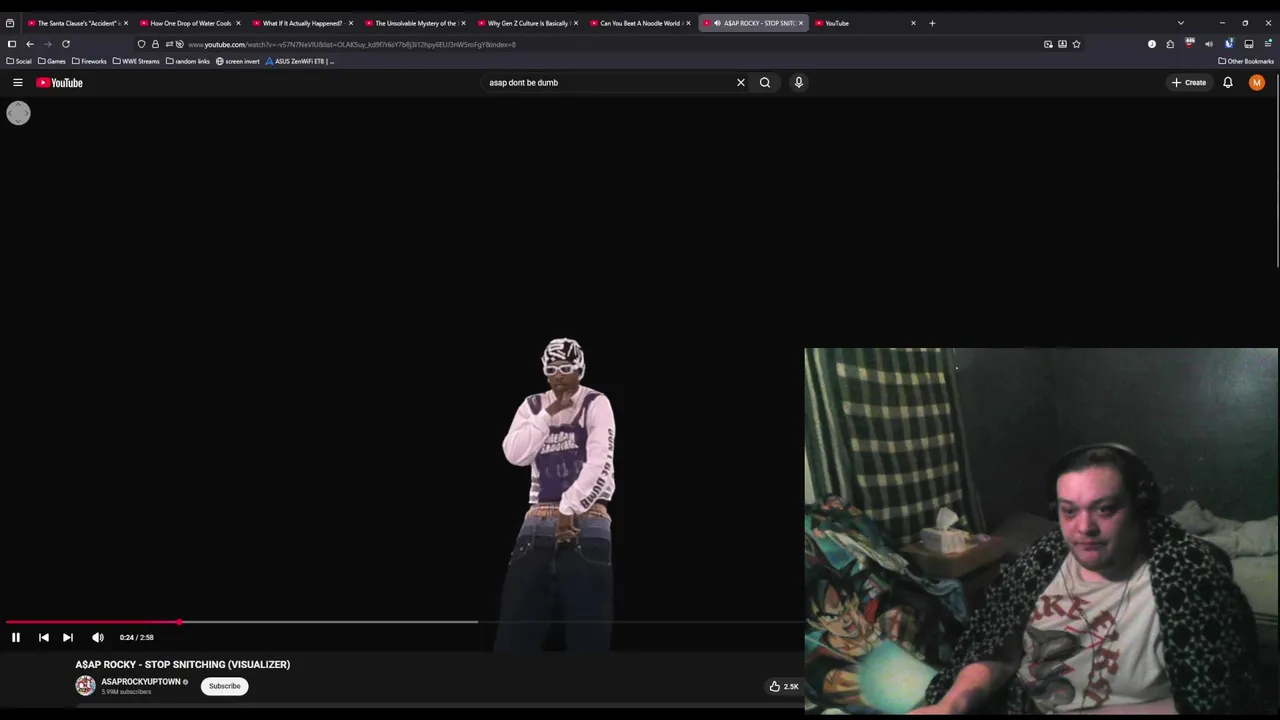This screenshot has height=720, width=1280.
Task: Open new tab with plus button
Action: pyautogui.click(x=932, y=23)
